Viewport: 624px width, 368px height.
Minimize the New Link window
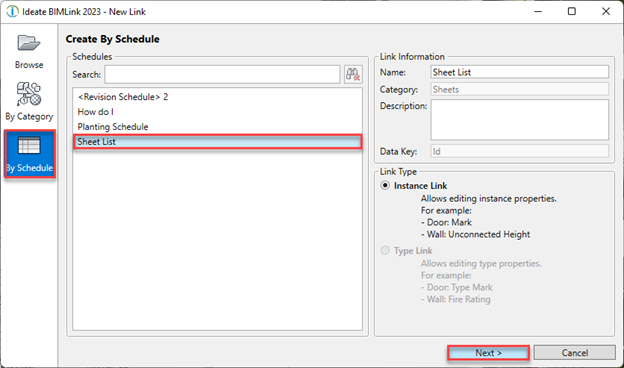pos(538,12)
